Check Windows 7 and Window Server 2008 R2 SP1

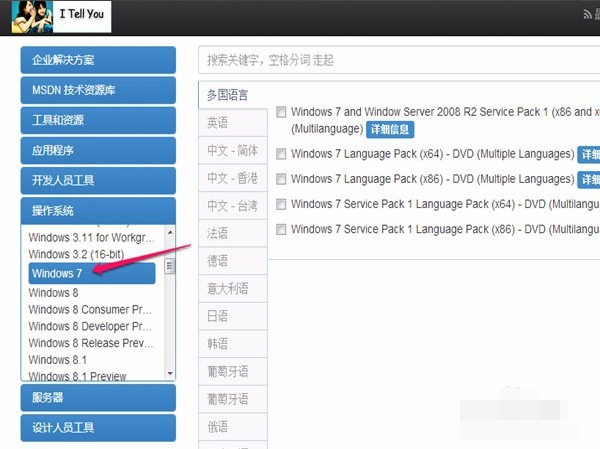pos(281,112)
